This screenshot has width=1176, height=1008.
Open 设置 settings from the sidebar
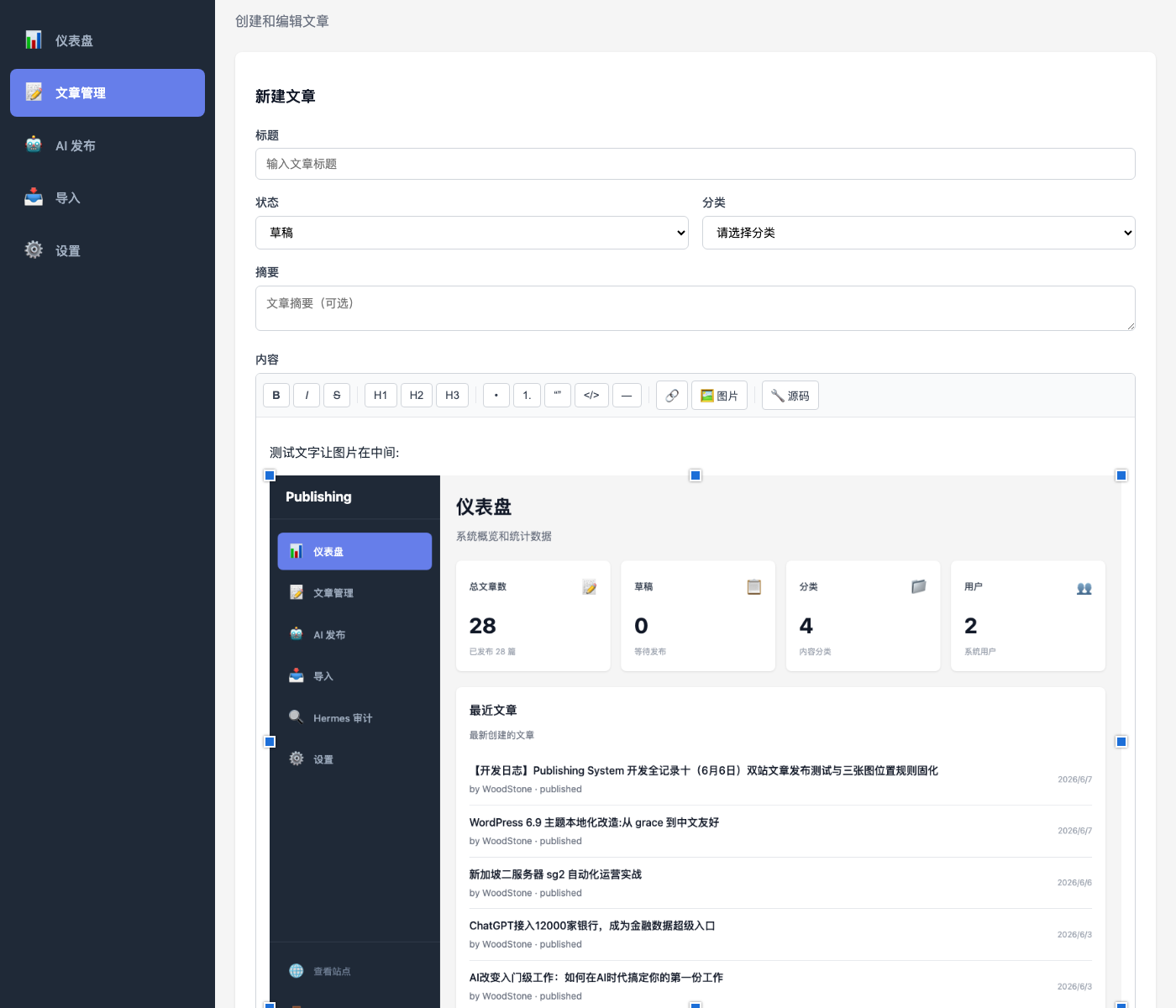click(108, 250)
